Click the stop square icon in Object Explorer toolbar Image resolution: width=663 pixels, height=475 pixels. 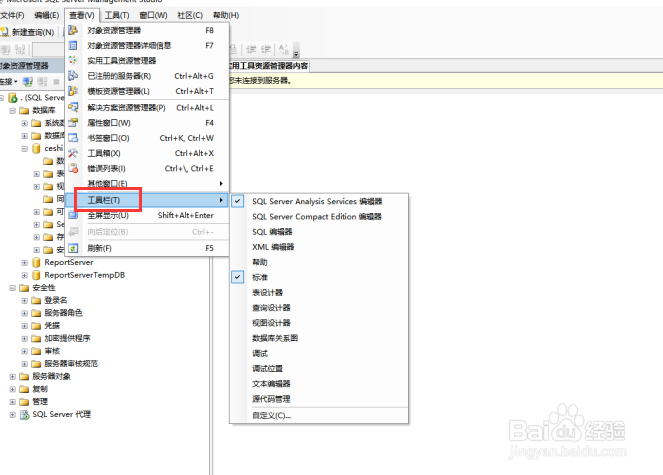(56, 81)
